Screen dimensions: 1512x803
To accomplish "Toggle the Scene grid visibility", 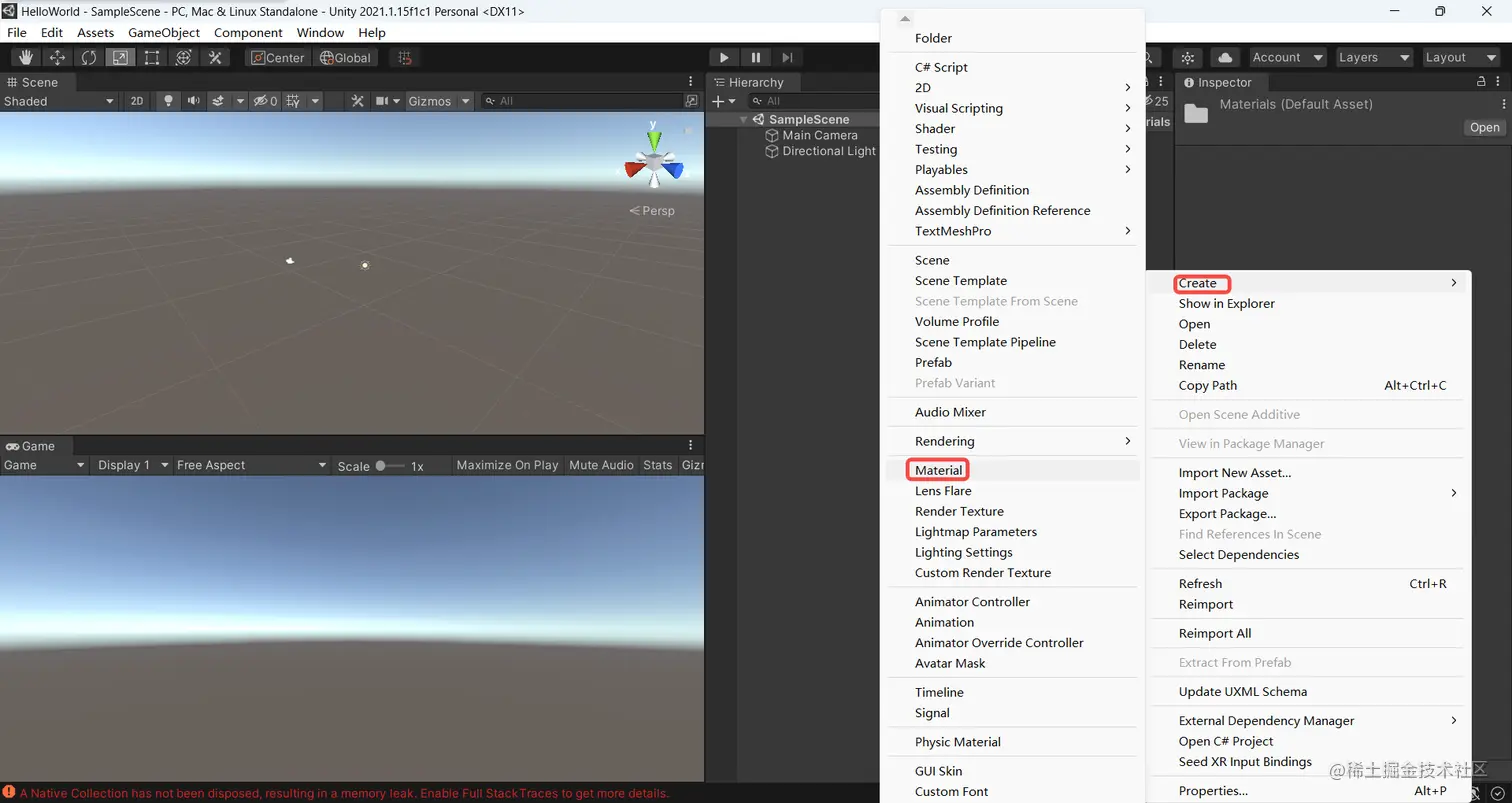I will click(x=293, y=101).
